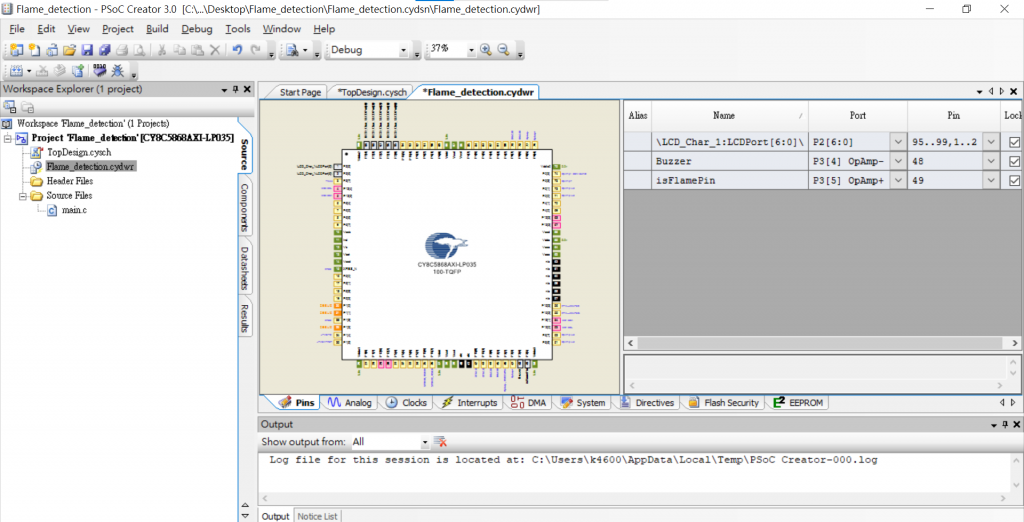The width and height of the screenshot is (1024, 522).
Task: Open the Project menu
Action: [x=118, y=29]
